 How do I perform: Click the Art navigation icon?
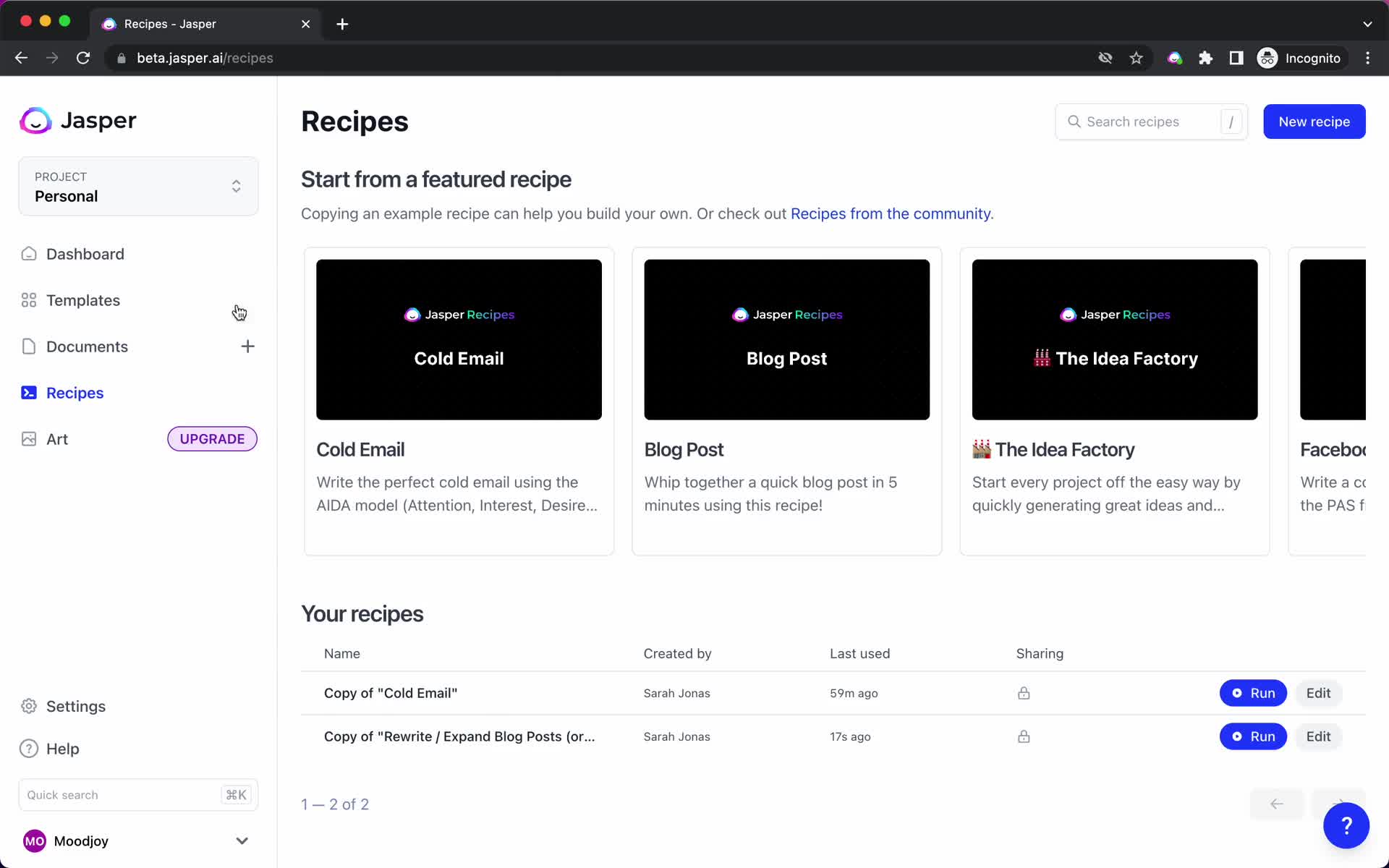(x=30, y=439)
